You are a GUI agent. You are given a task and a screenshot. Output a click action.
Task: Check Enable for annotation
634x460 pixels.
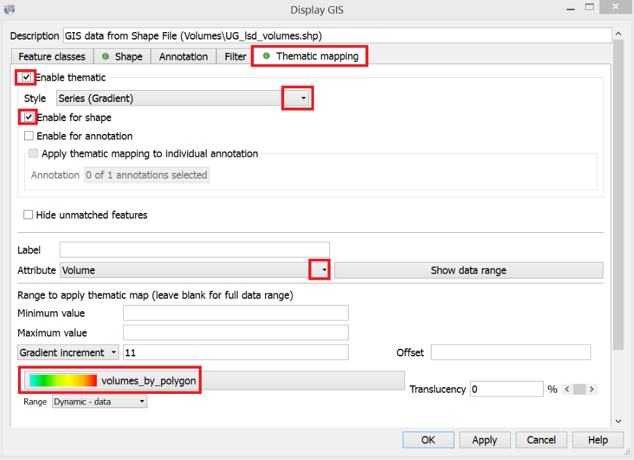pyautogui.click(x=29, y=136)
